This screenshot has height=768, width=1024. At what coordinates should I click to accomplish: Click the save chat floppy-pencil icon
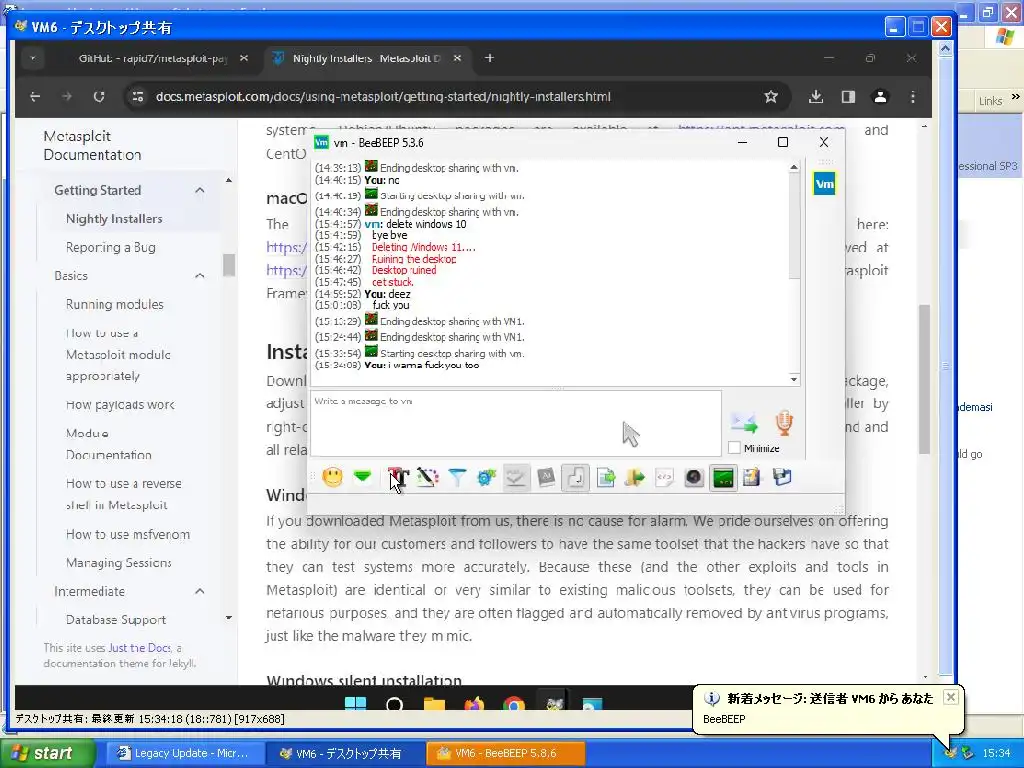tap(752, 477)
